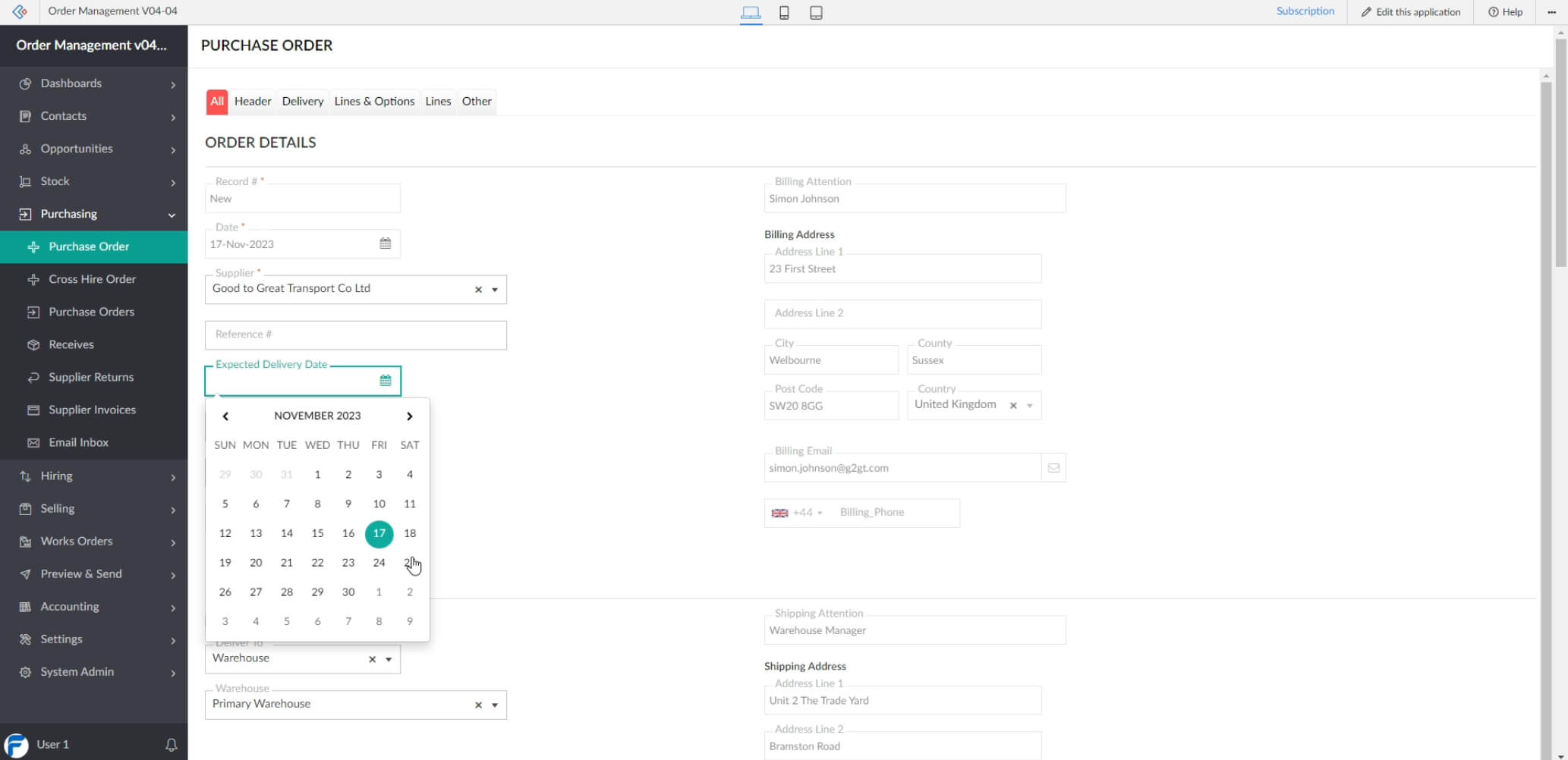Open the Lines & Options tab

pyautogui.click(x=374, y=101)
